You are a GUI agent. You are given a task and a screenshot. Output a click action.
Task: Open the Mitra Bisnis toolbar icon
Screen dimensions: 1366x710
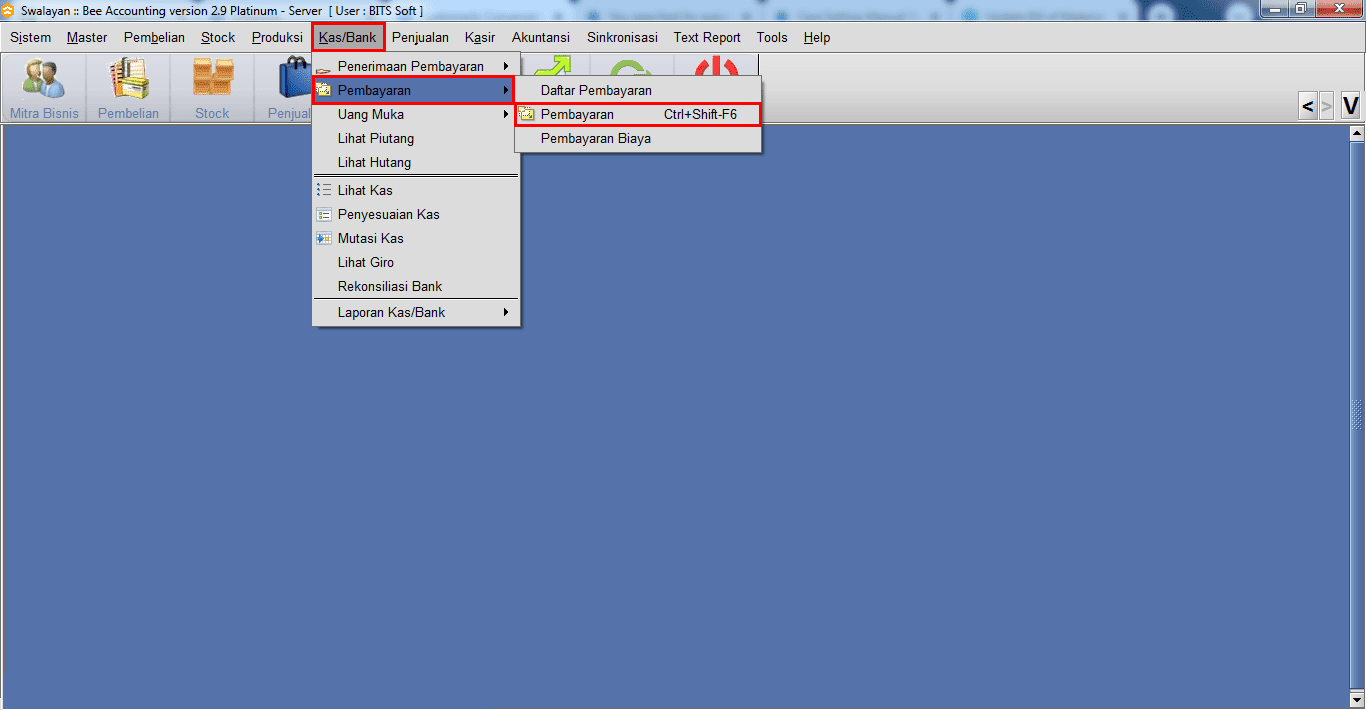pos(44,88)
